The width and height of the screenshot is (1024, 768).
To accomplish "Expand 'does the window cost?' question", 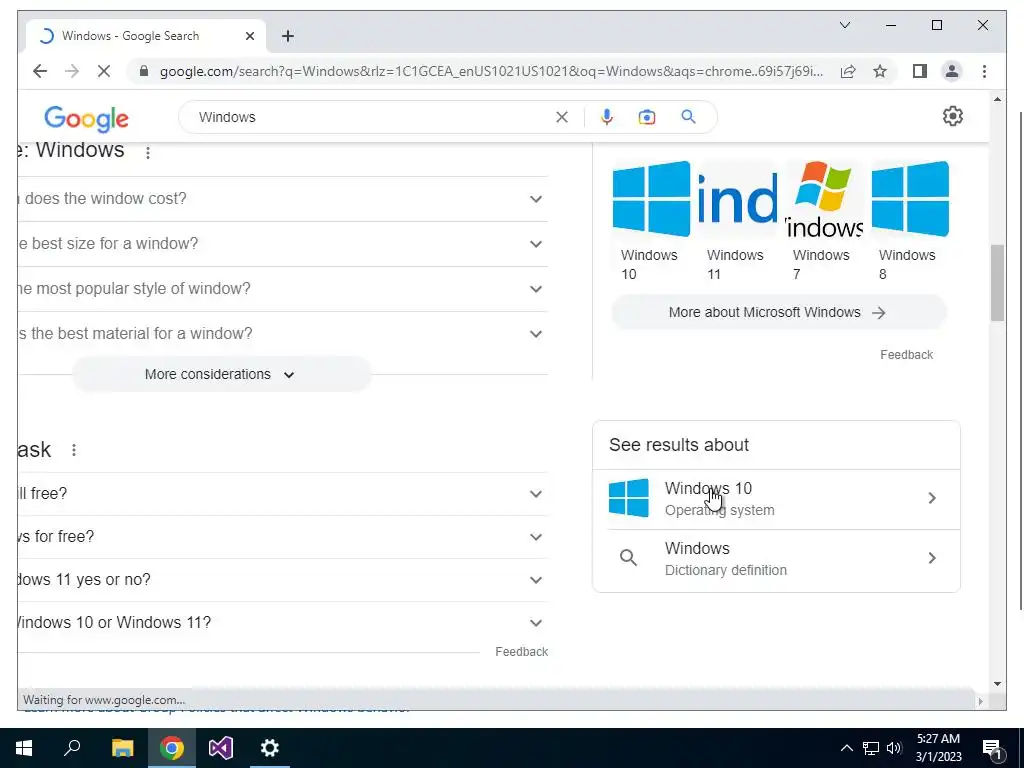I will [283, 199].
